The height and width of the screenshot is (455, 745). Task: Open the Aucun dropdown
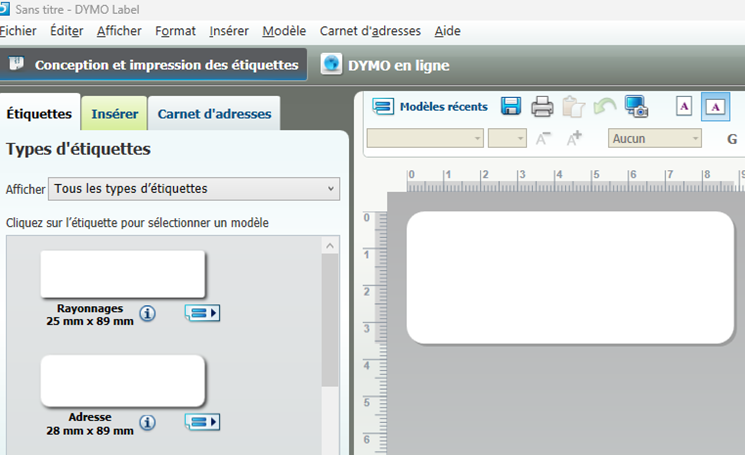click(x=655, y=138)
